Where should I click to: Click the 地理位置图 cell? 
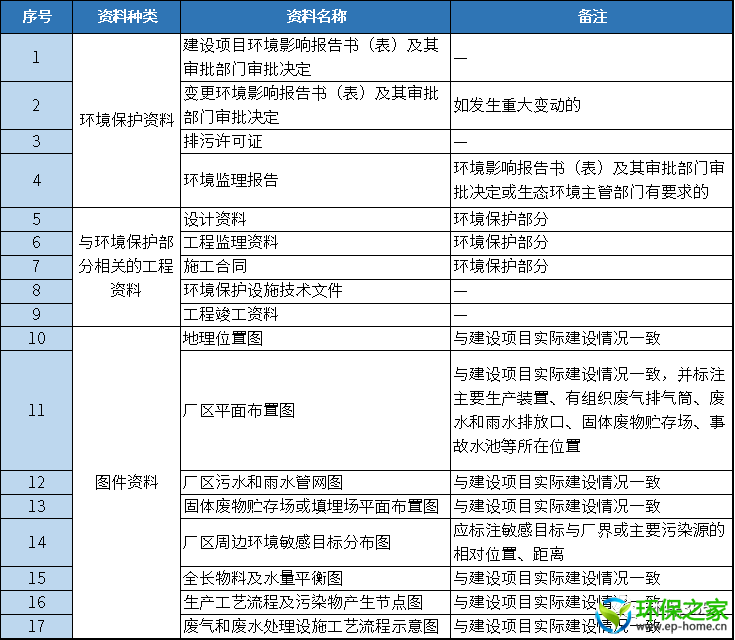pos(224,338)
